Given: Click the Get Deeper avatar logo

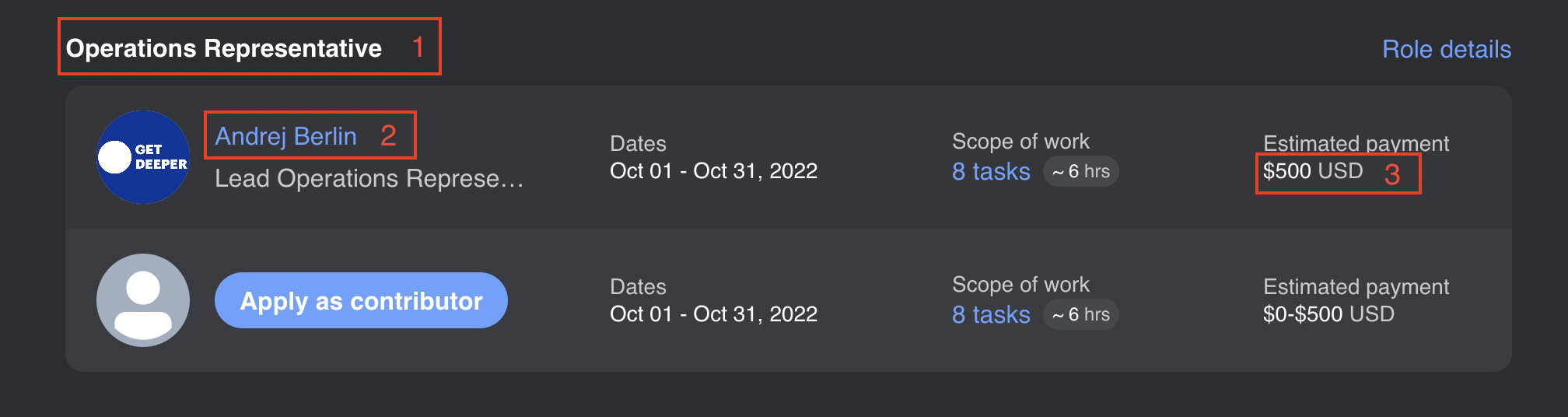Looking at the screenshot, I should click(x=143, y=157).
